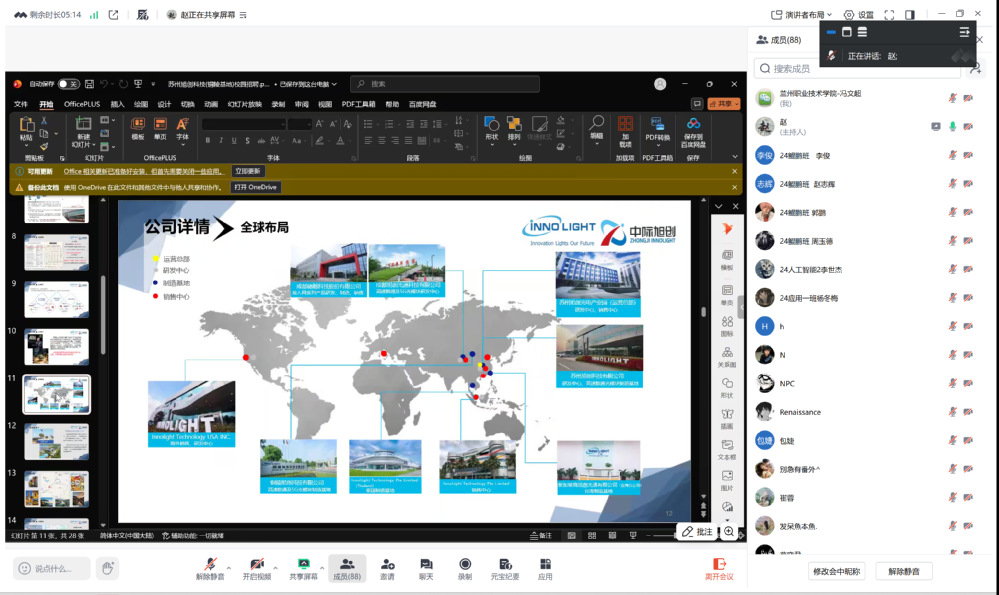Click the 解除静音 button in members panel
999x595 pixels.
click(x=903, y=571)
